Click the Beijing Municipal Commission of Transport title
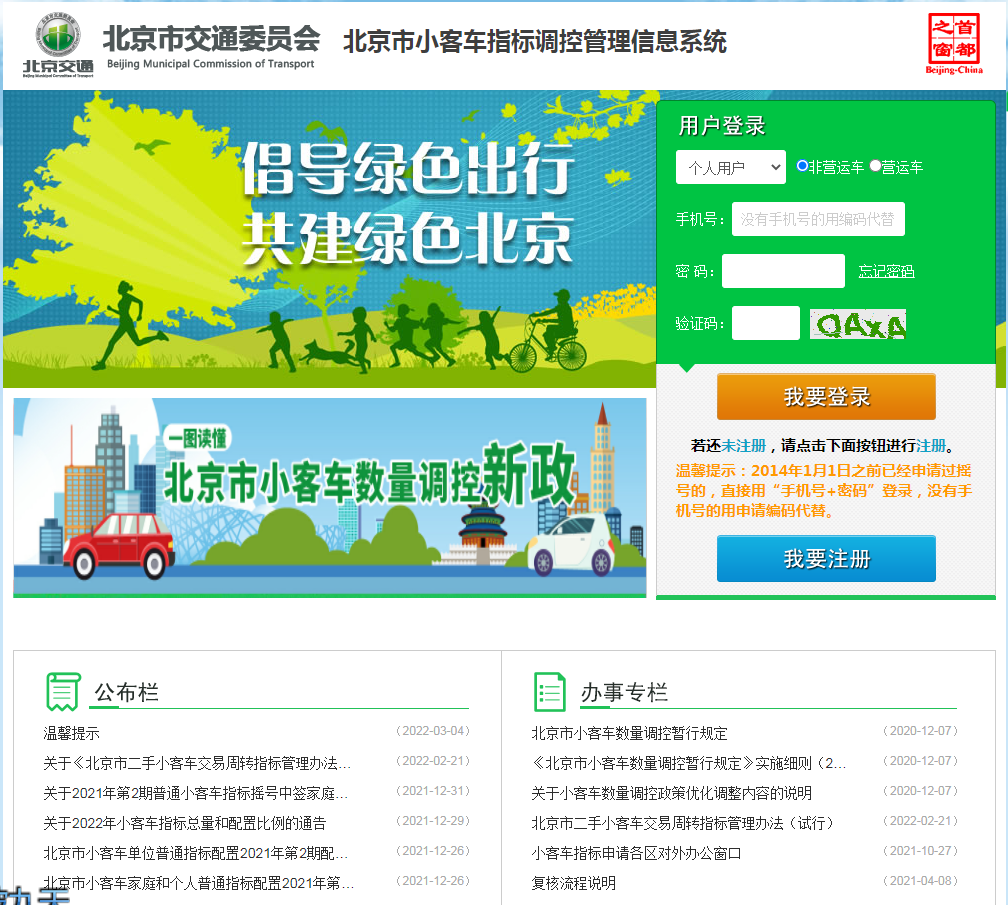 [211, 40]
